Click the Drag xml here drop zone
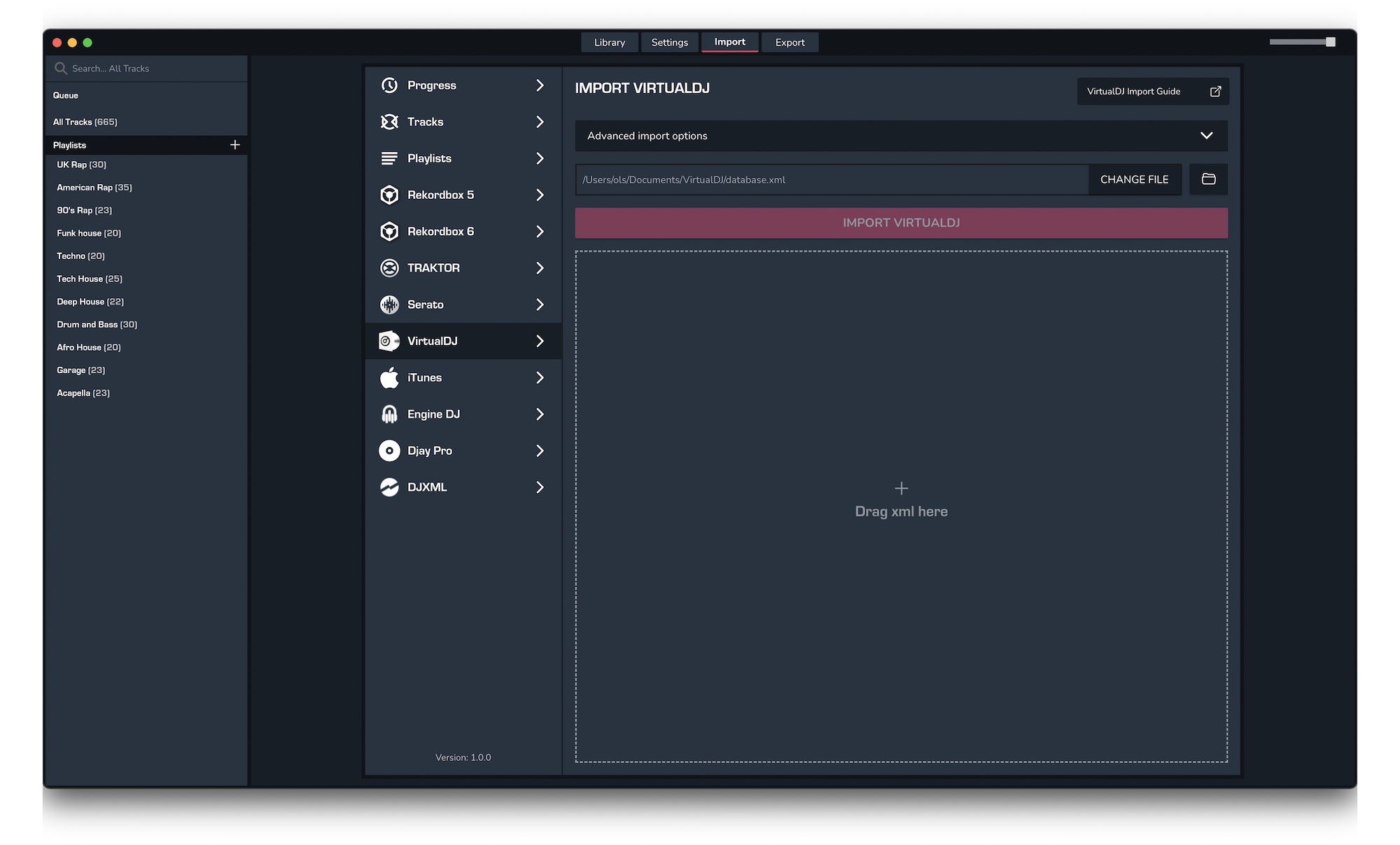 902,507
